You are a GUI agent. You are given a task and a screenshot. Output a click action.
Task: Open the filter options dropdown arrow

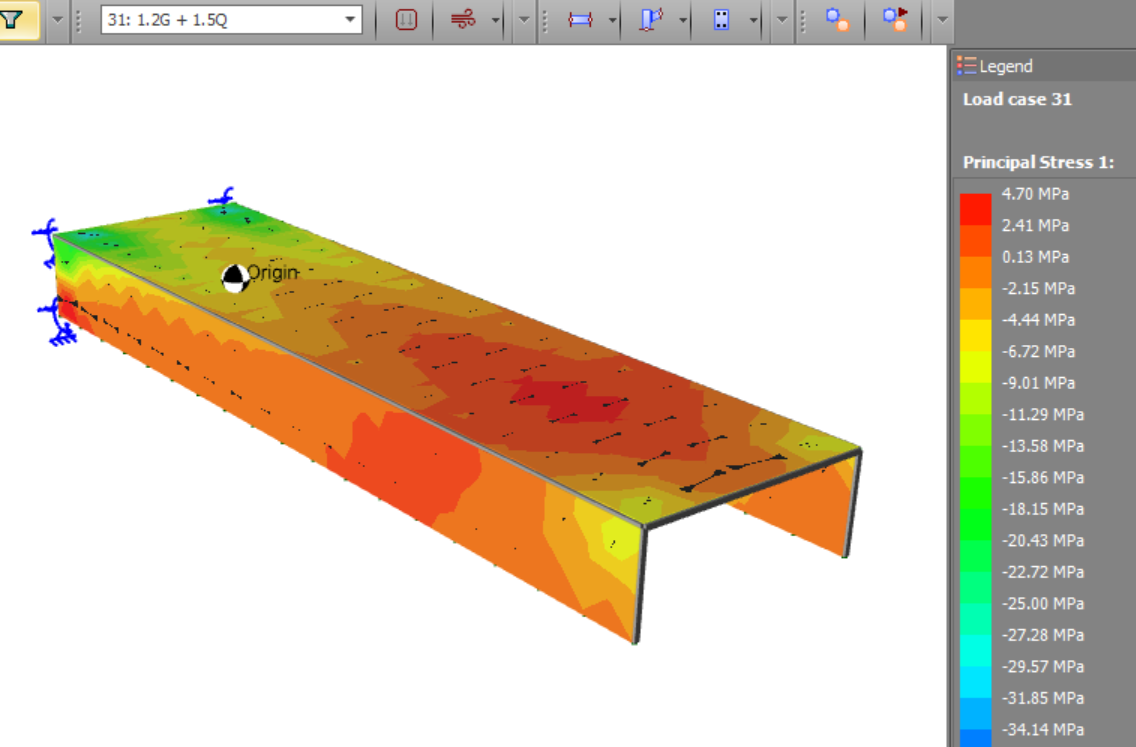point(57,20)
